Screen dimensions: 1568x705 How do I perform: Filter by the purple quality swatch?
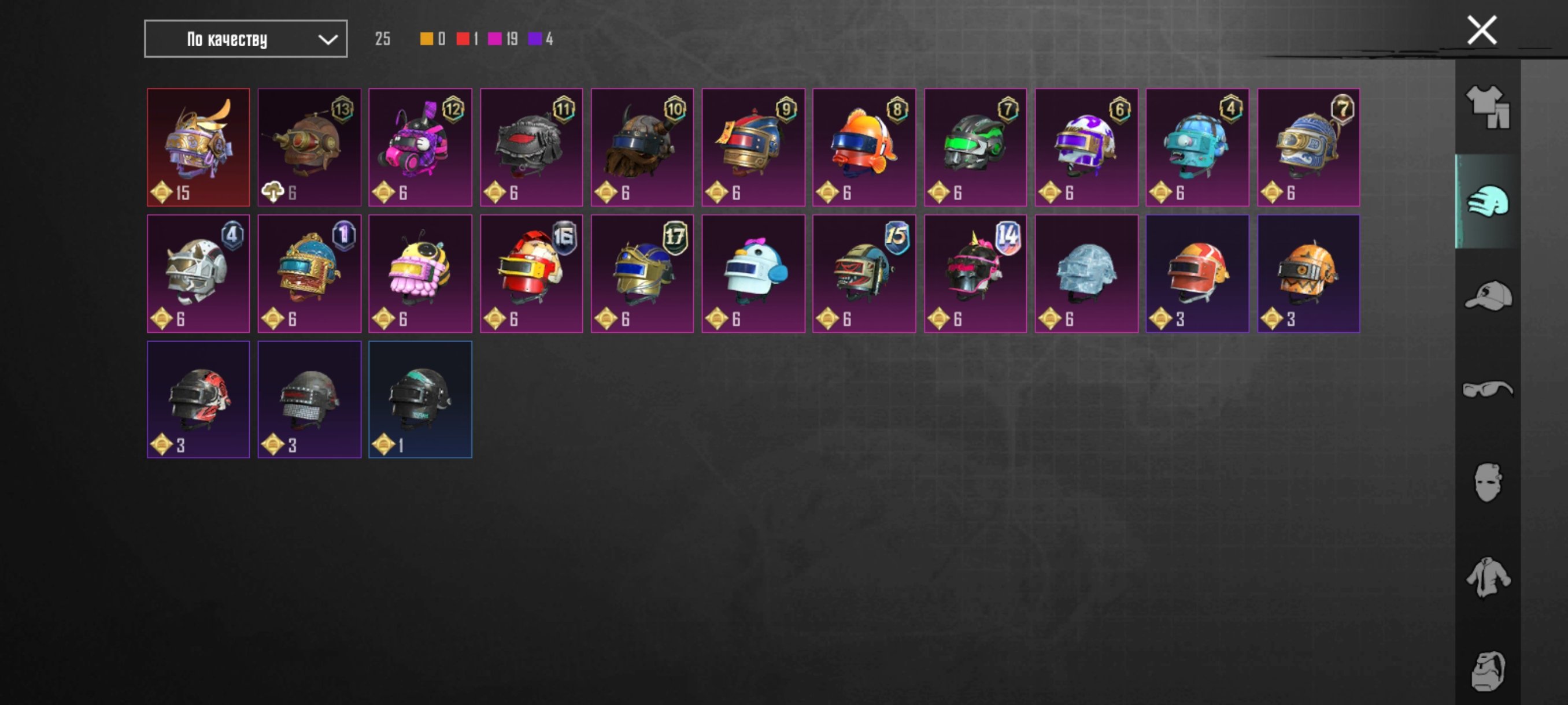point(534,39)
